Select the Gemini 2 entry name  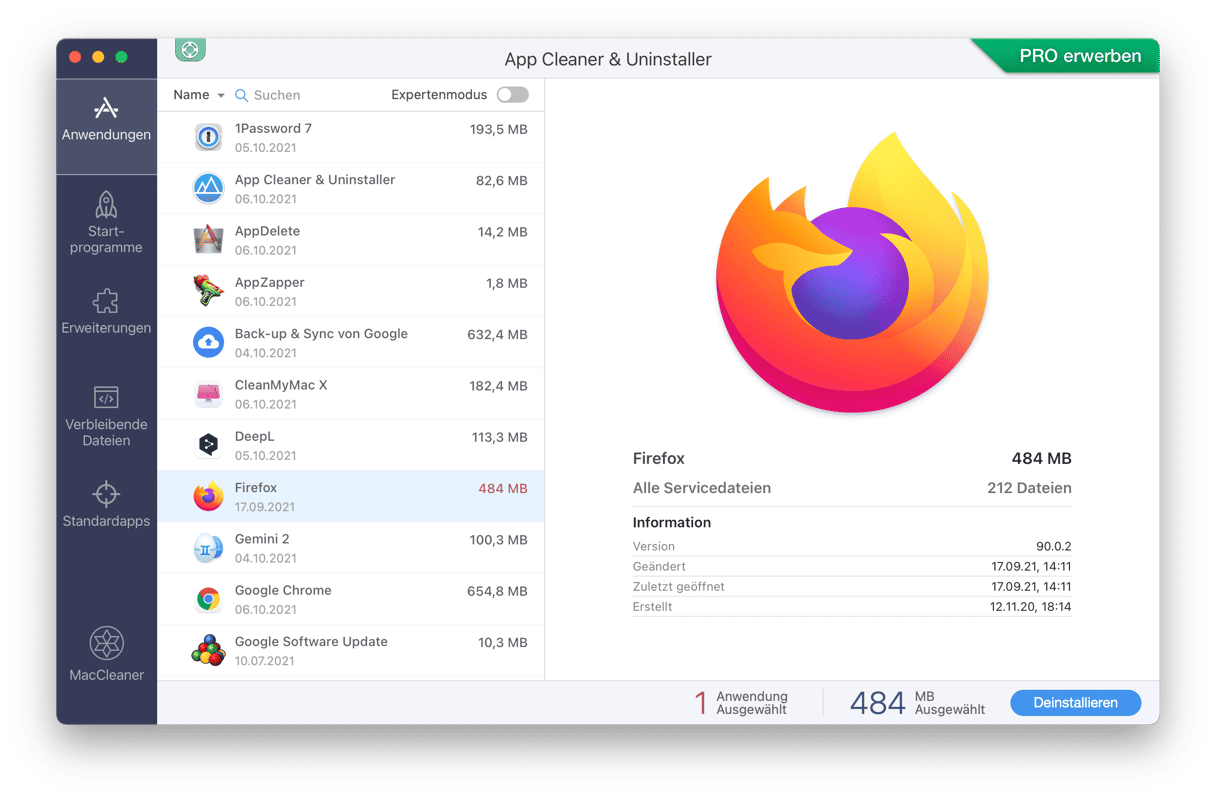click(x=262, y=539)
